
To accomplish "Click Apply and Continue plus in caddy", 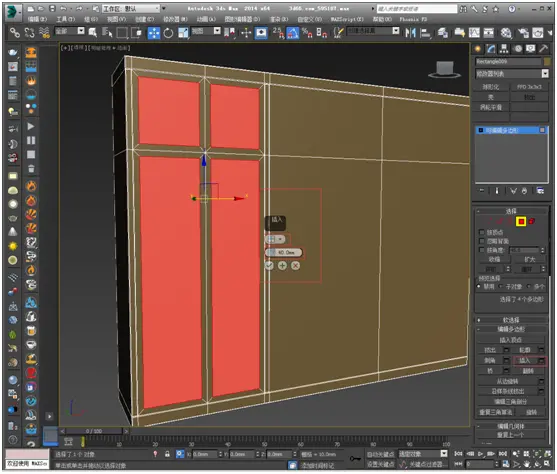I will 282,266.
